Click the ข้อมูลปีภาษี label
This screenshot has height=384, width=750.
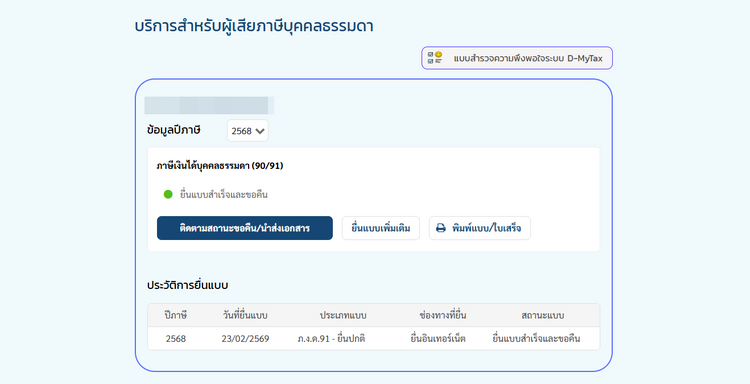[x=174, y=130]
